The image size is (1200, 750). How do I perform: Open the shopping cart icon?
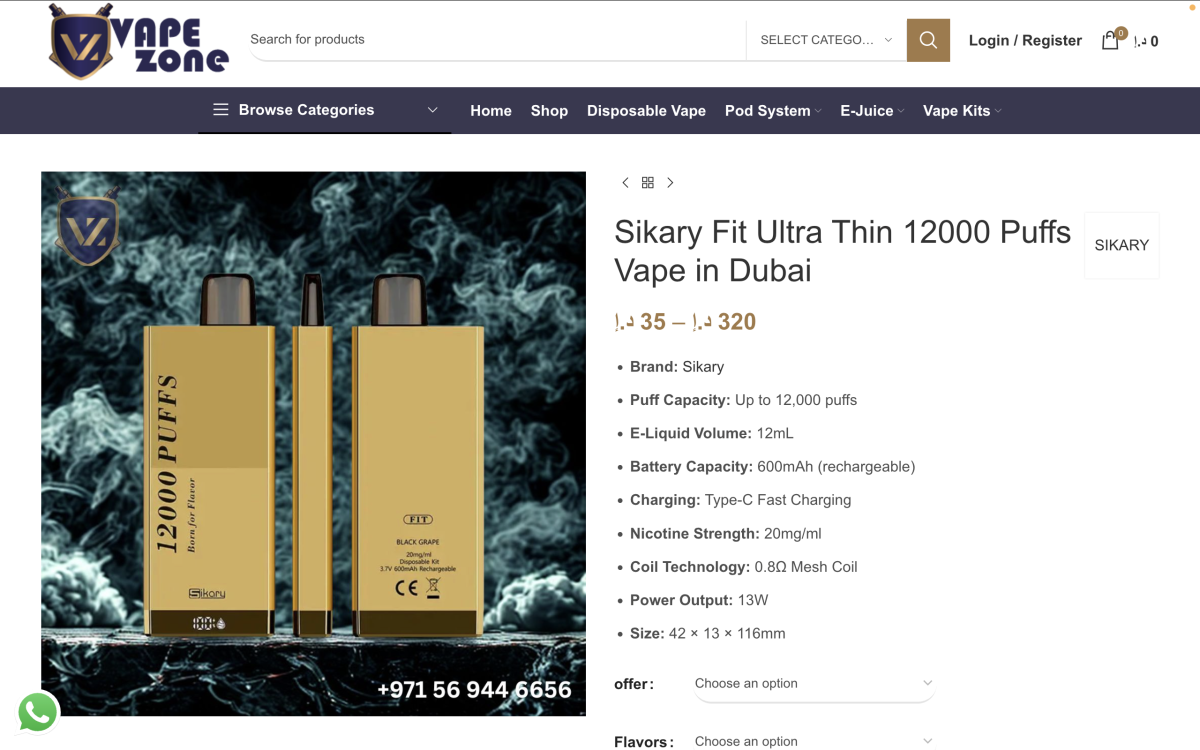[x=1110, y=40]
